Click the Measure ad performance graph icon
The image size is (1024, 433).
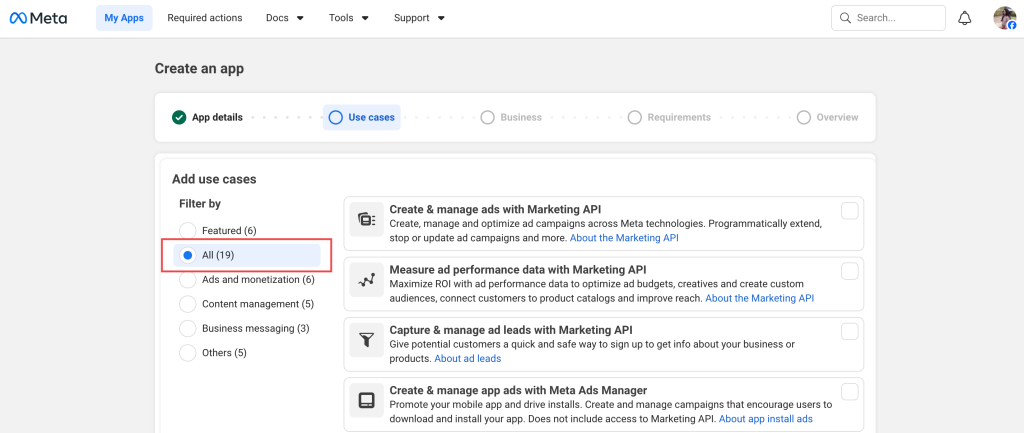367,281
